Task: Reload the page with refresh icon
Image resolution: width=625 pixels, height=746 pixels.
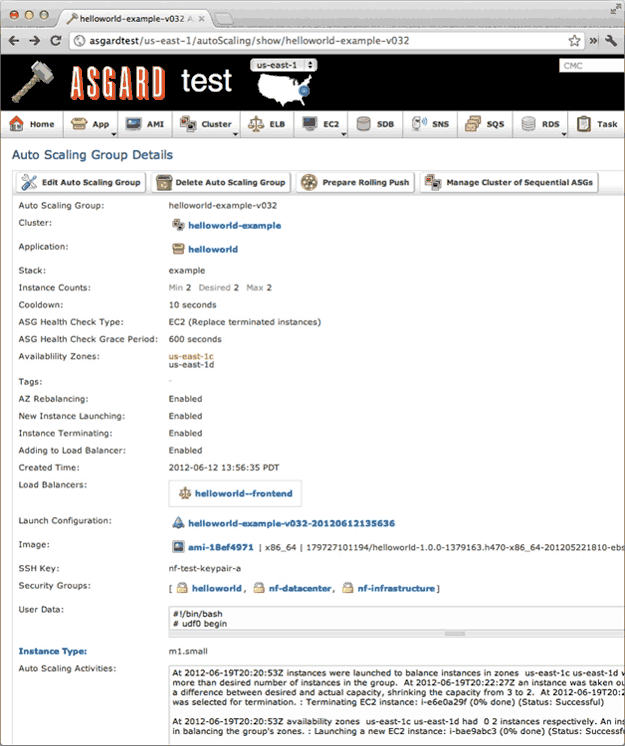Action: [x=56, y=40]
